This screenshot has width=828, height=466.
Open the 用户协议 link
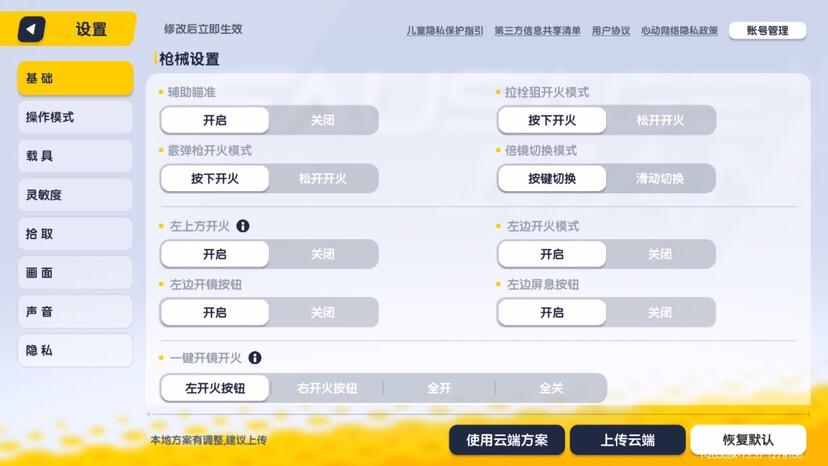[611, 31]
